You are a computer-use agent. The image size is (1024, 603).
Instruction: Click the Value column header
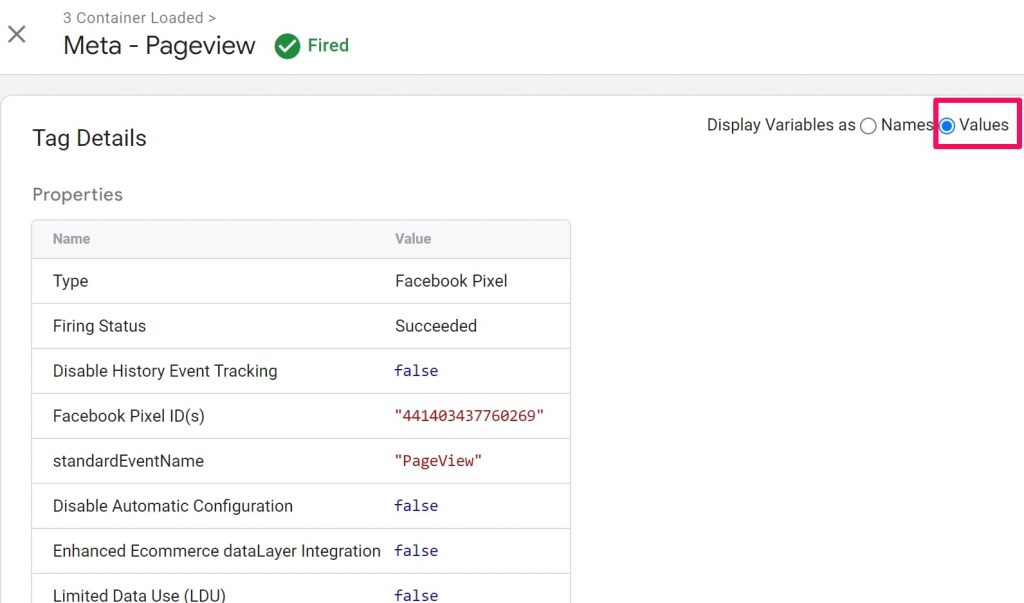point(413,239)
